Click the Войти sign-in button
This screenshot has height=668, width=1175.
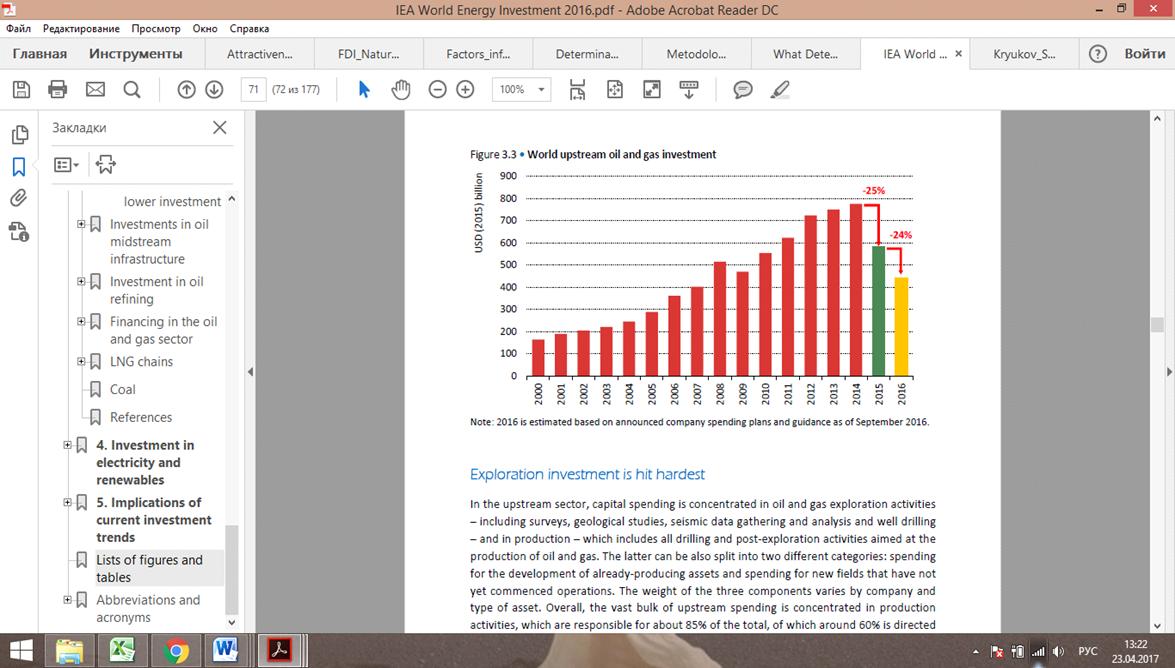[1144, 54]
